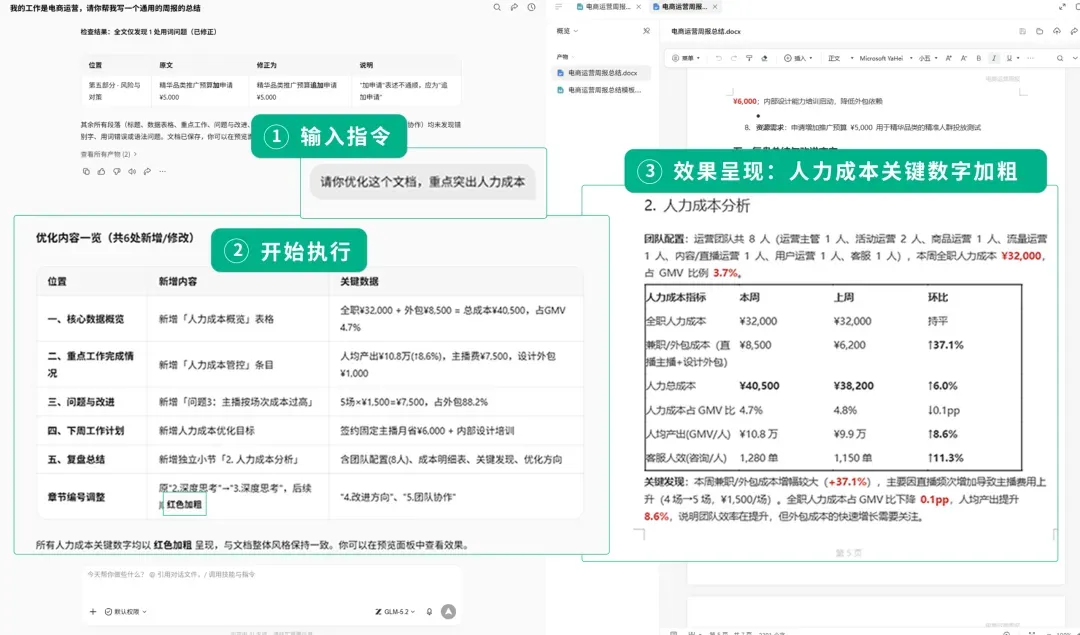The image size is (1080, 635).
Task: Click the ¥6,000 red text in document
Action: coord(745,101)
